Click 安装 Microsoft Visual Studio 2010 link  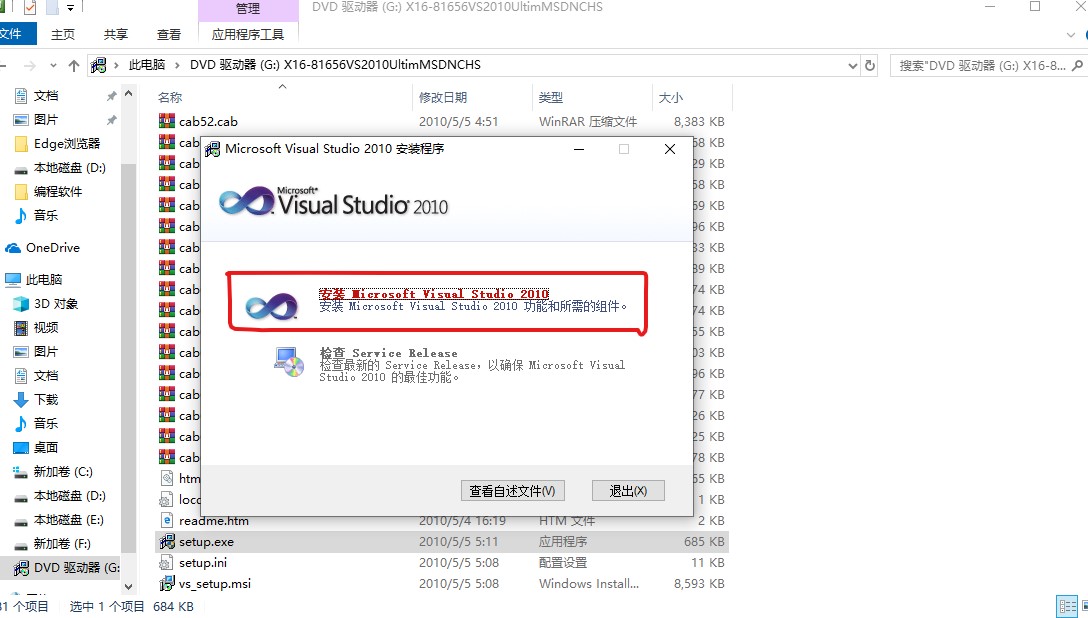pos(434,294)
